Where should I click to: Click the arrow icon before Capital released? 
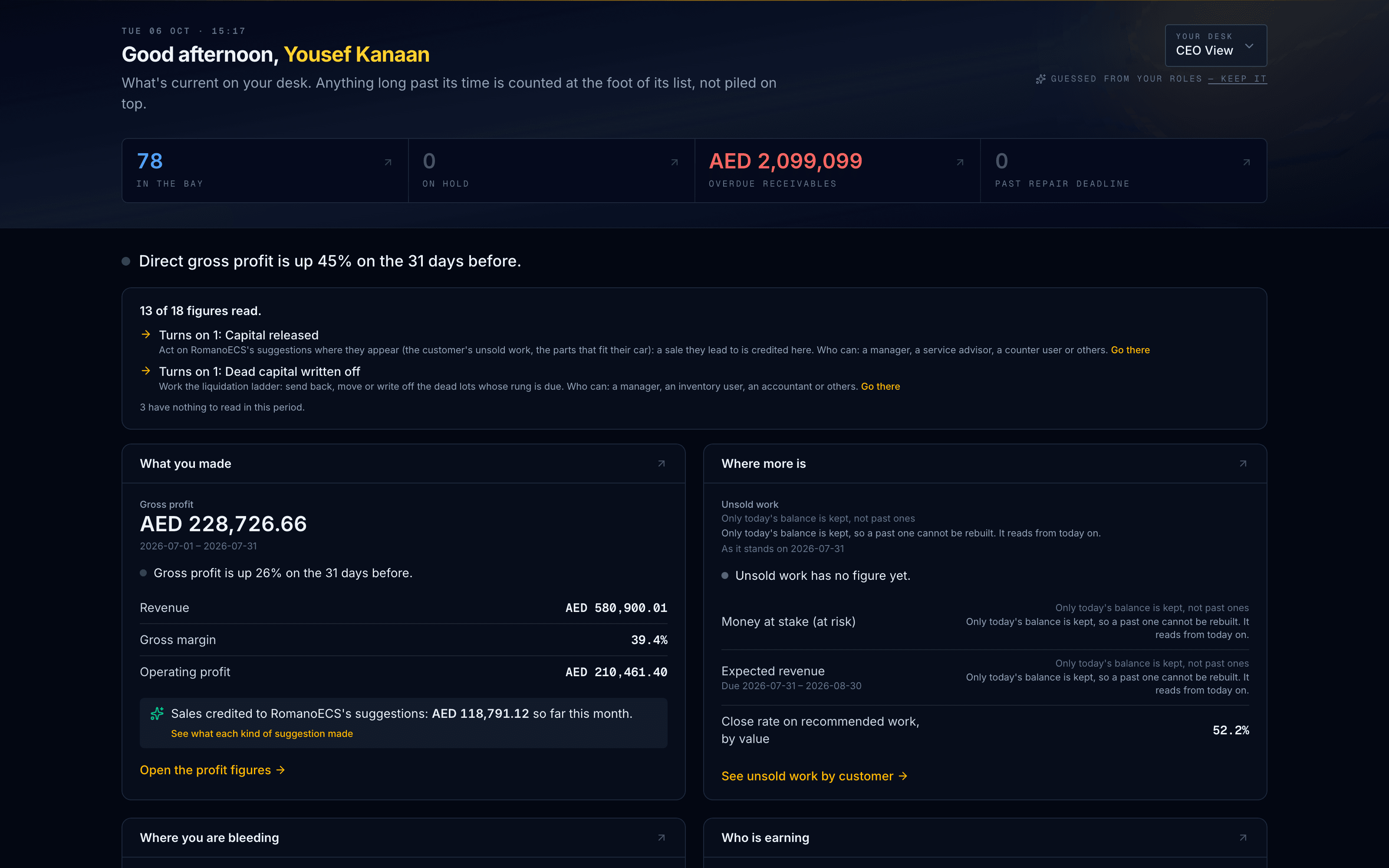point(146,334)
